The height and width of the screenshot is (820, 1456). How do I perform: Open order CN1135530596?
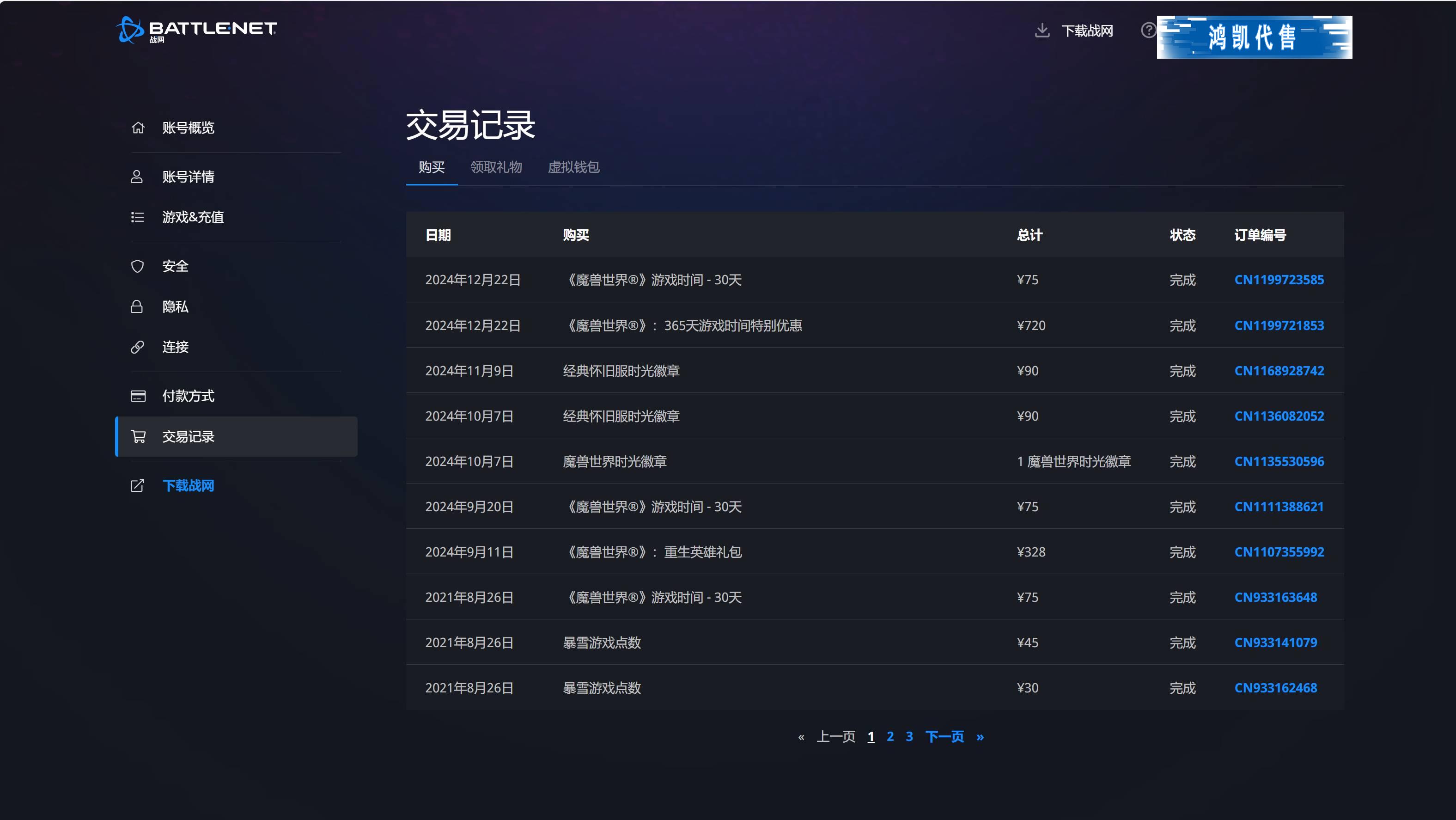[1279, 461]
